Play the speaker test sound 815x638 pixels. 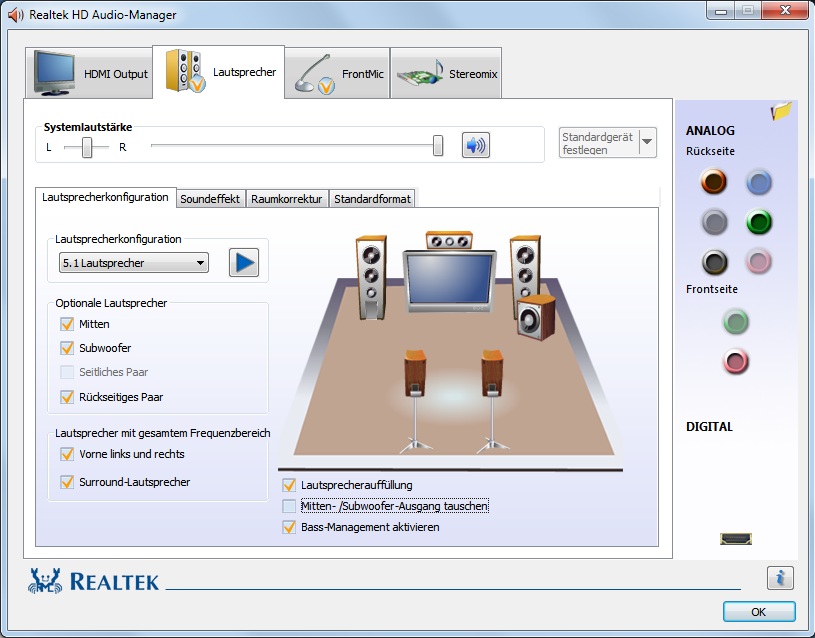point(244,263)
